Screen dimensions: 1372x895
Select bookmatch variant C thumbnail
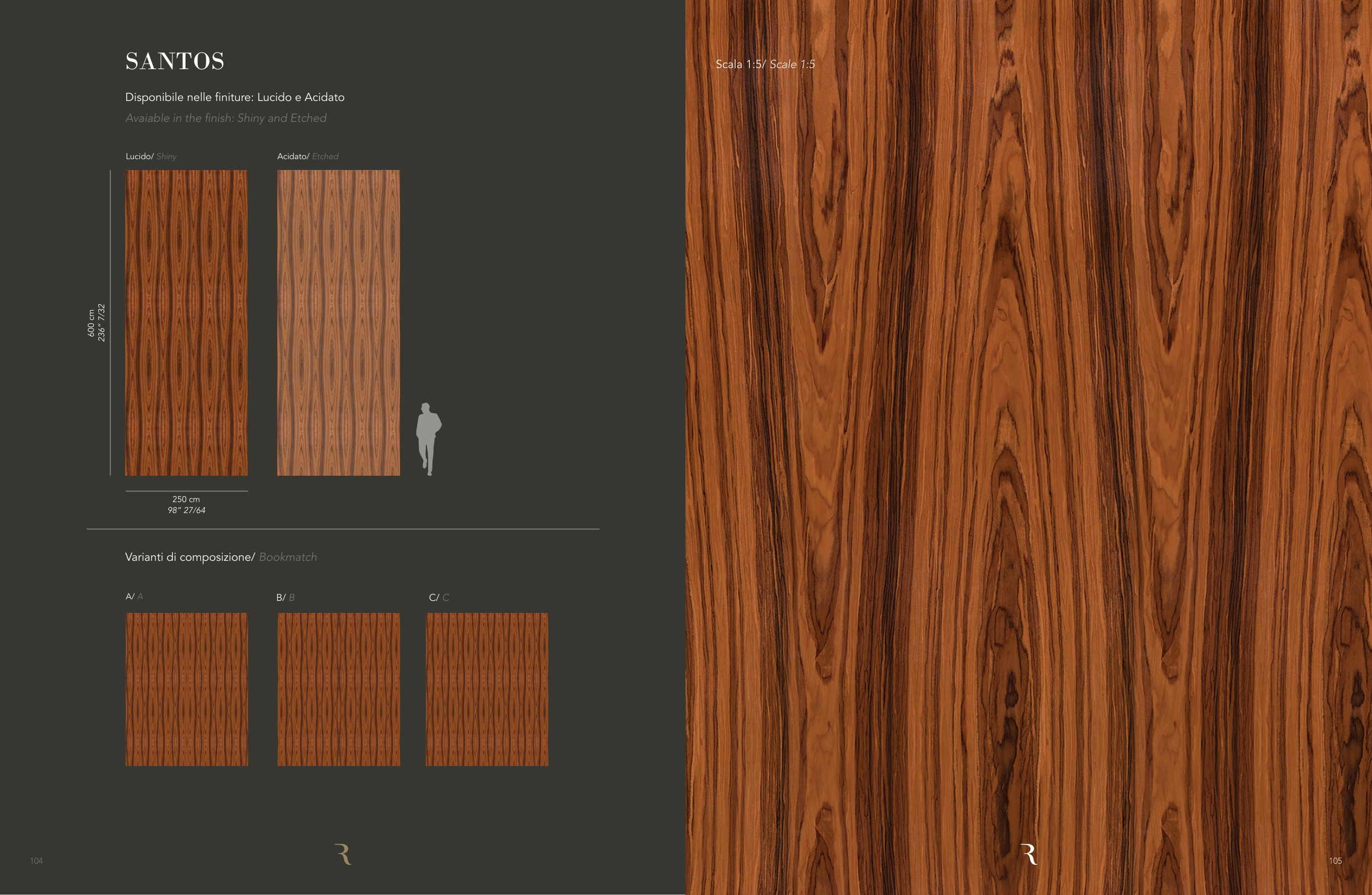click(x=487, y=689)
